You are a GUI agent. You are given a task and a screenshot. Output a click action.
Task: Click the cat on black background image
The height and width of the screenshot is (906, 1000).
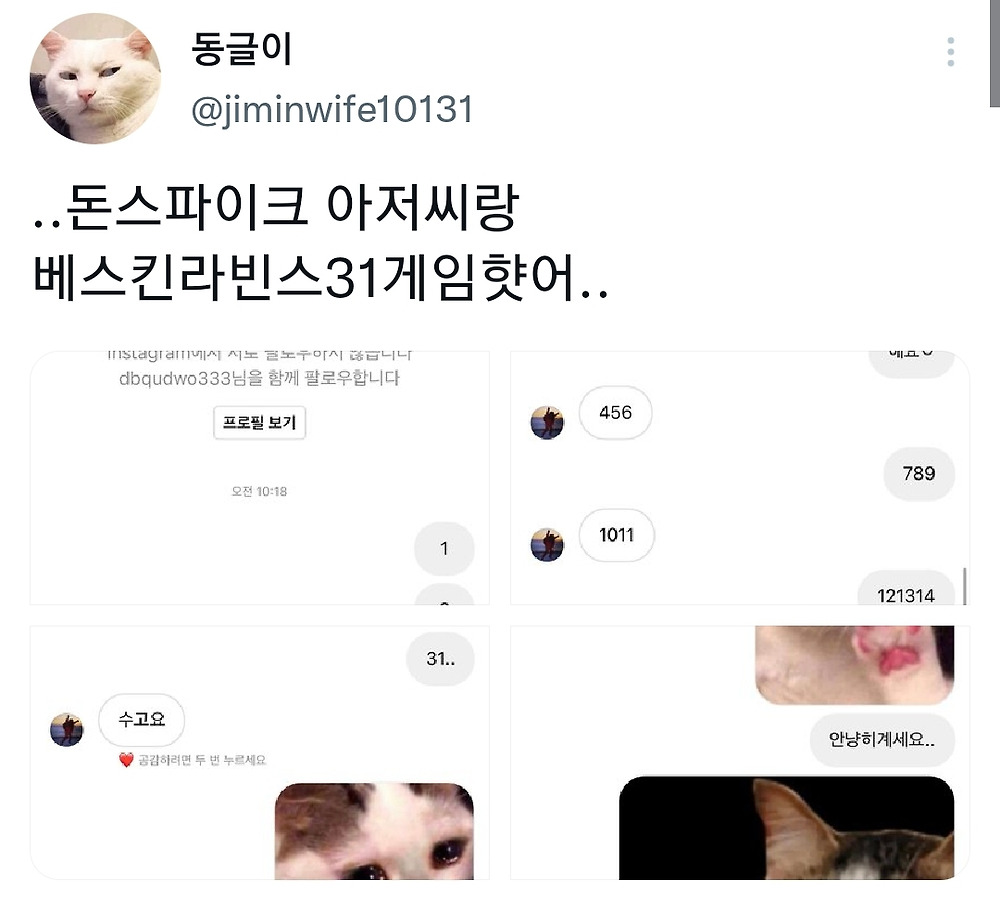coord(786,828)
